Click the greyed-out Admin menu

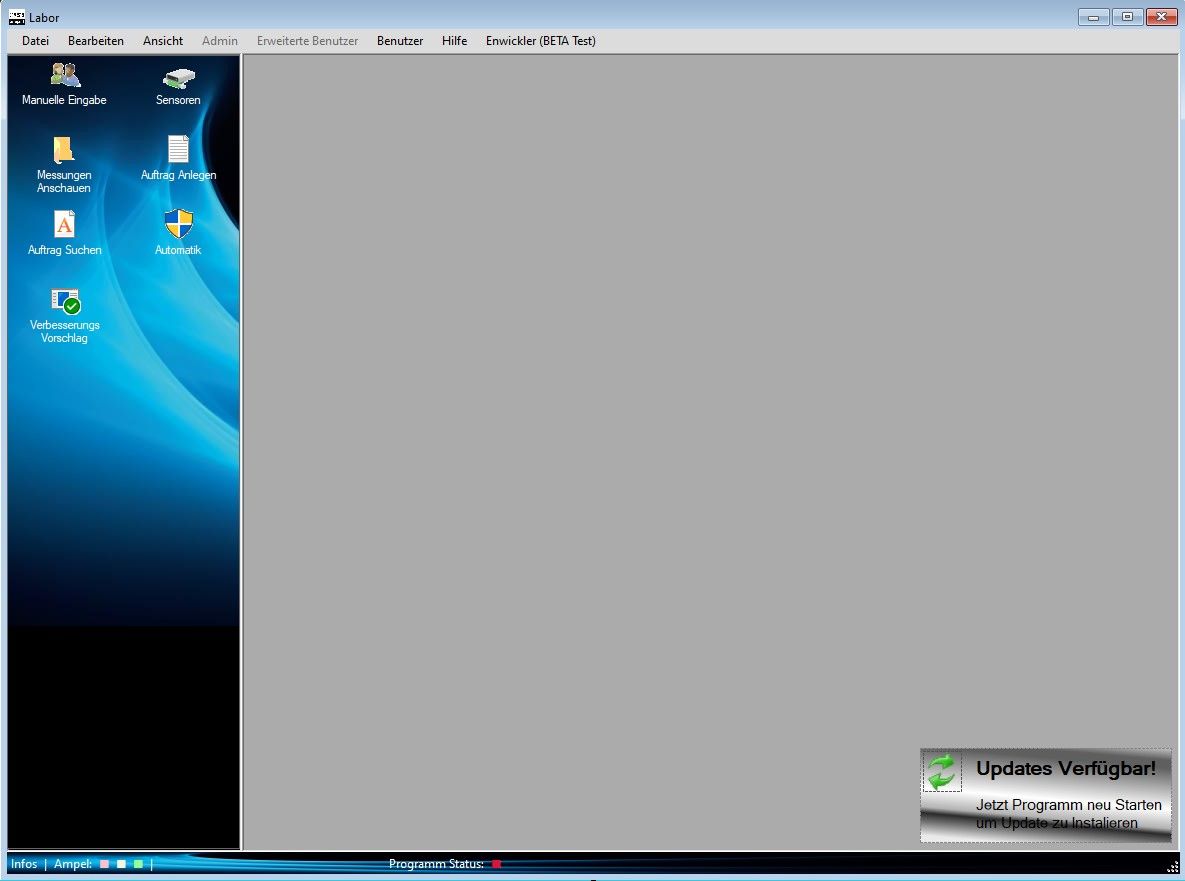click(220, 41)
